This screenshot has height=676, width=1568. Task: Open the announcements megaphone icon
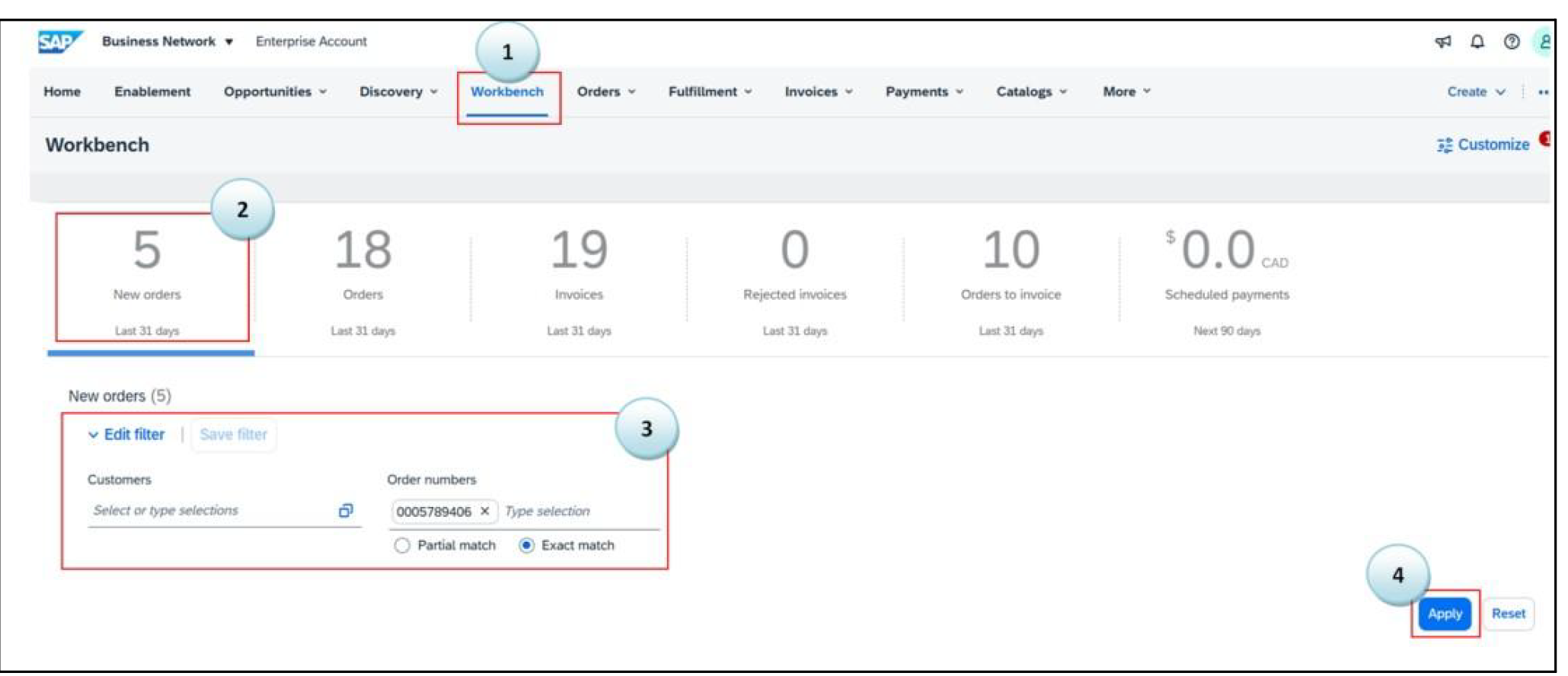(1442, 42)
